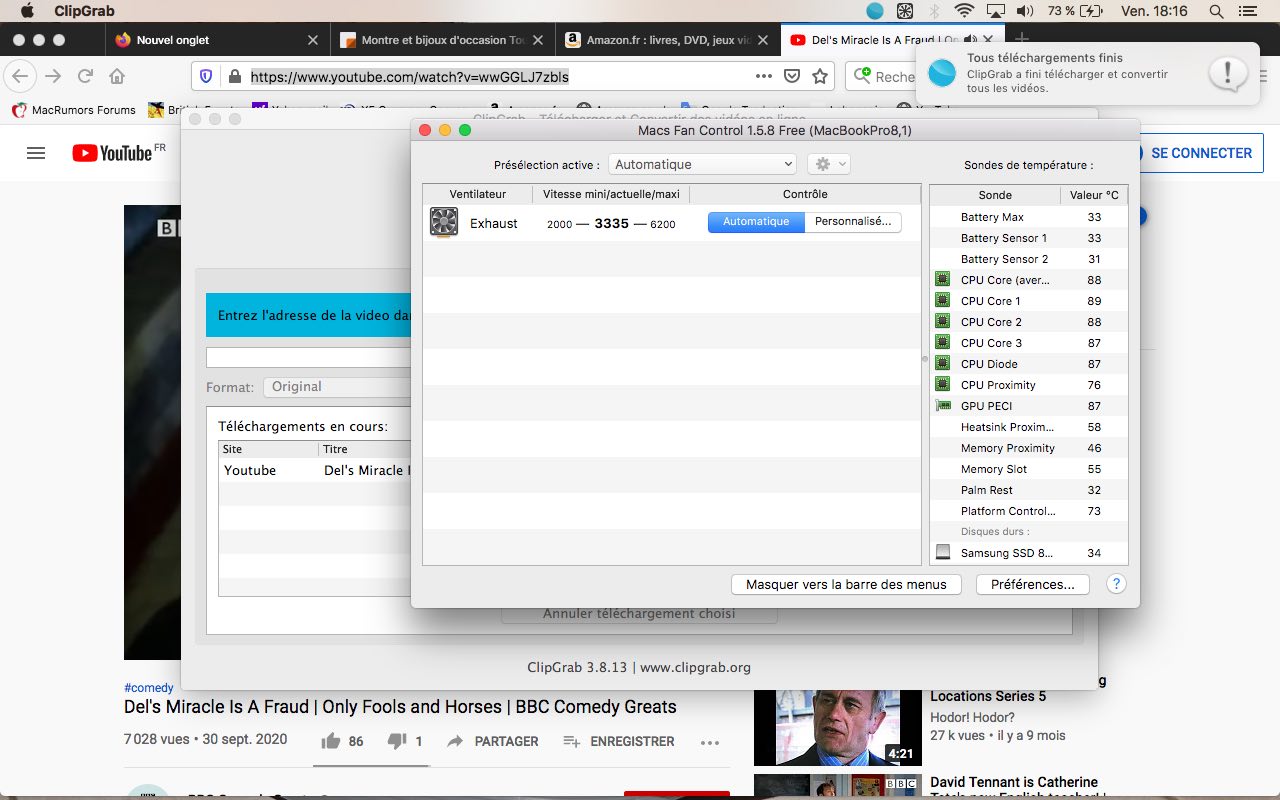Click the #comedy hashtag link

click(149, 688)
